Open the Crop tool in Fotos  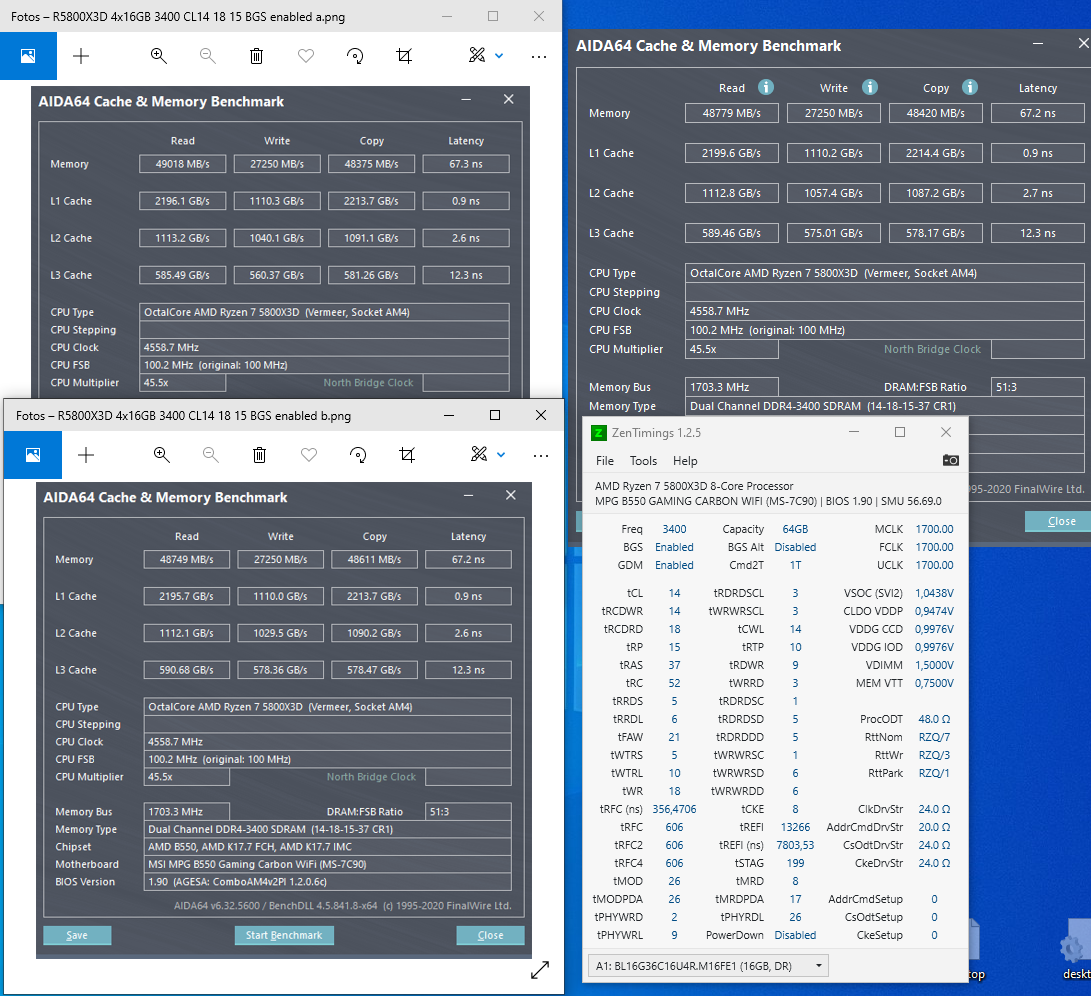(x=404, y=56)
